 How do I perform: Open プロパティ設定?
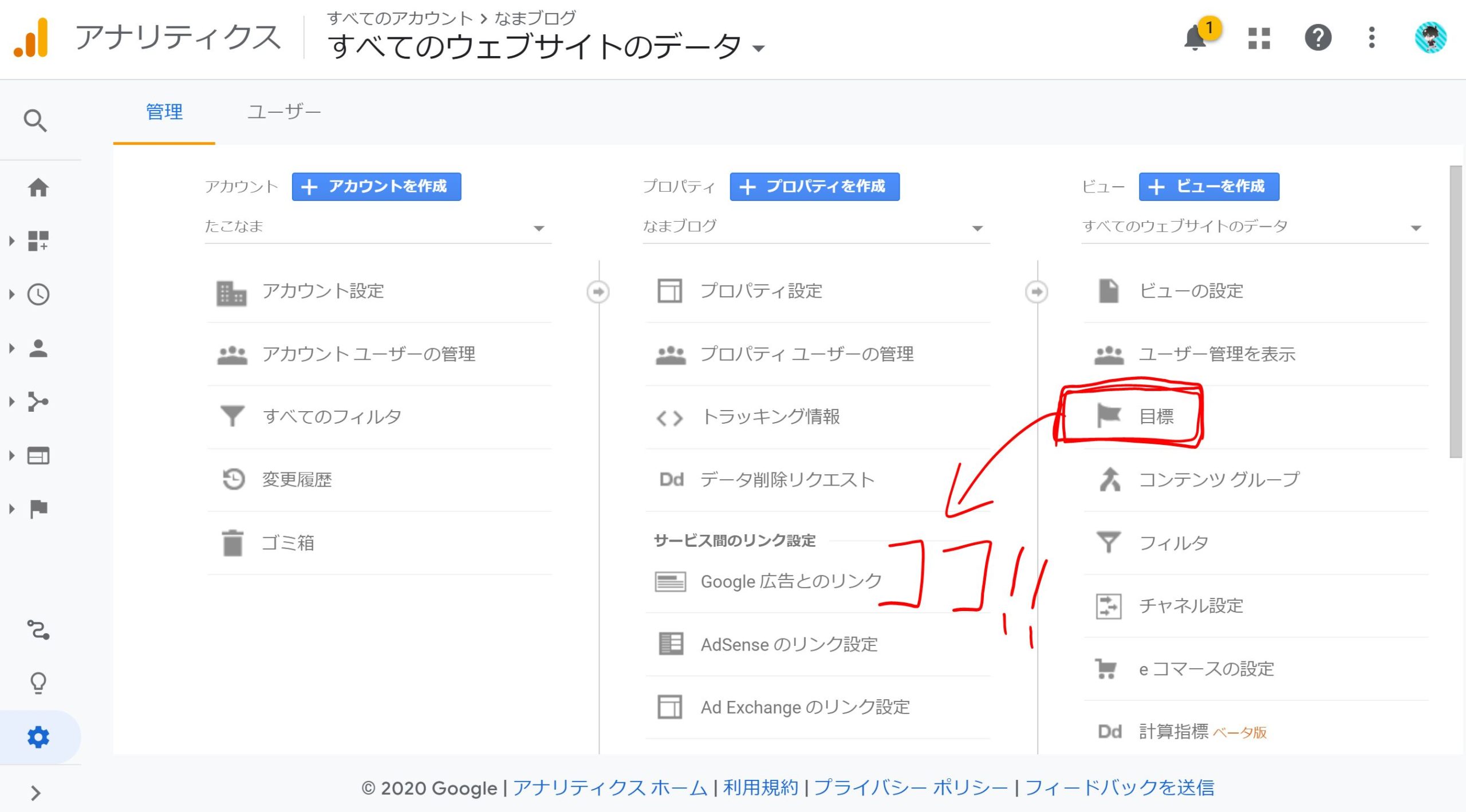[x=818, y=291]
